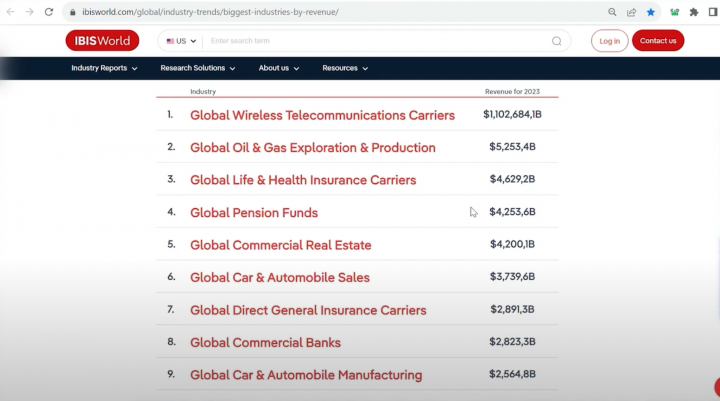Open Global Wireless Telecommunications Carriers link
This screenshot has width=720, height=401.
[x=322, y=115]
